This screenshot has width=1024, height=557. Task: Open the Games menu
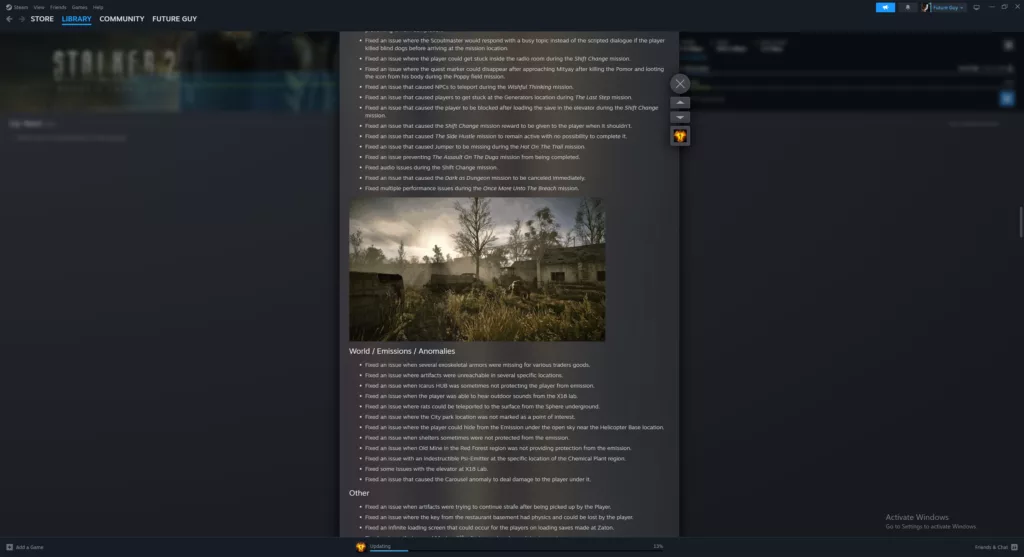79,7
